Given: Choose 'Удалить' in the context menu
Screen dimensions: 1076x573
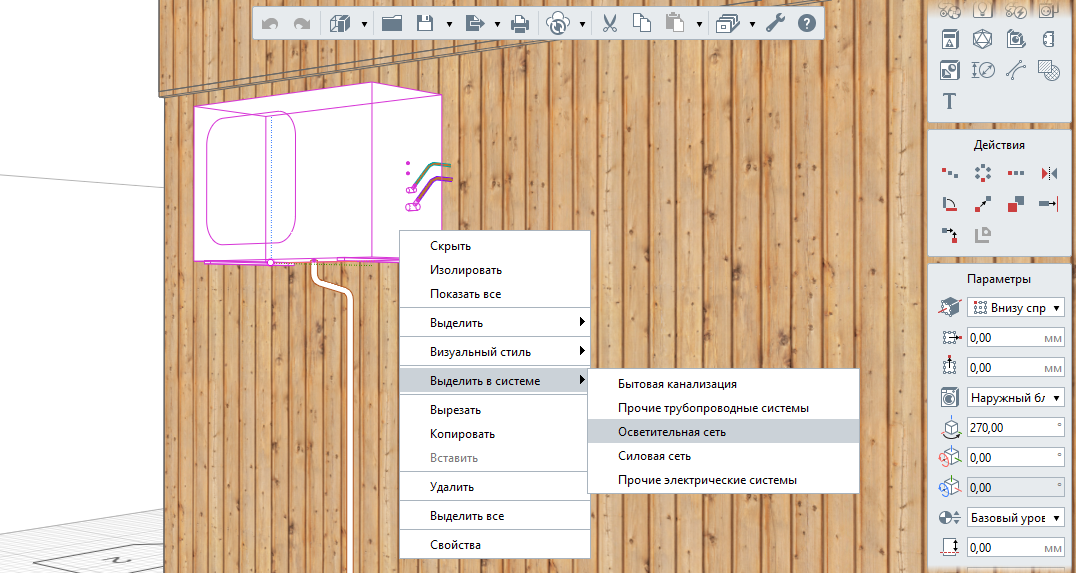Looking at the screenshot, I should [495, 487].
